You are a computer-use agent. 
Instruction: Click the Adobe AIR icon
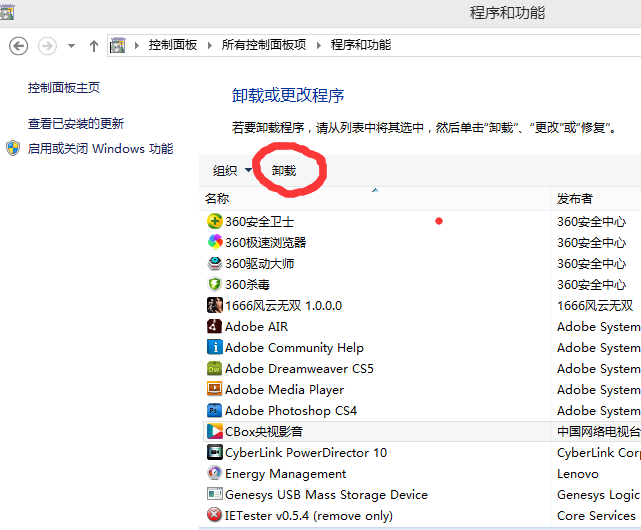click(215, 326)
